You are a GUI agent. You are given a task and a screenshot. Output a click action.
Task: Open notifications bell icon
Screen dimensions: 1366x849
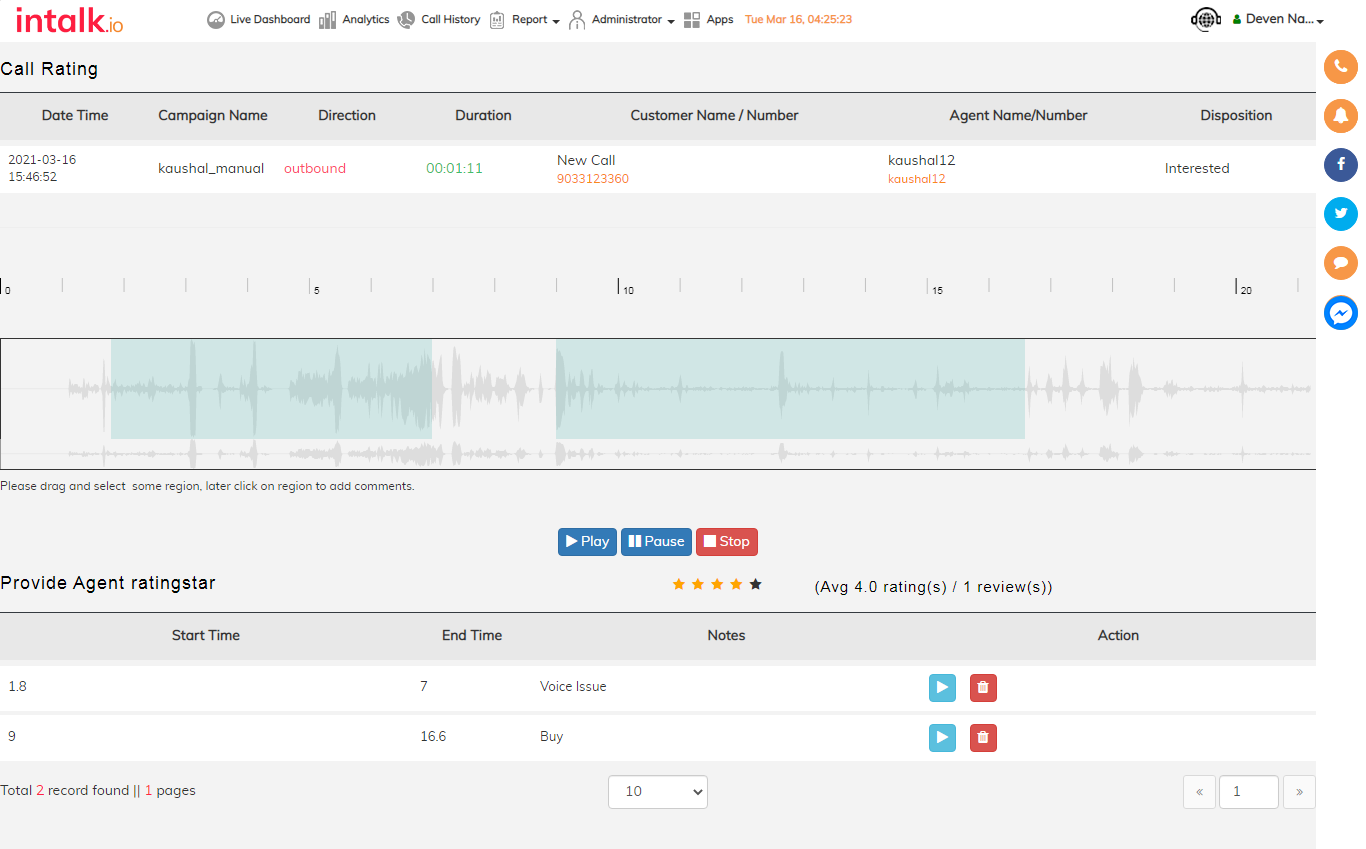pyautogui.click(x=1341, y=116)
